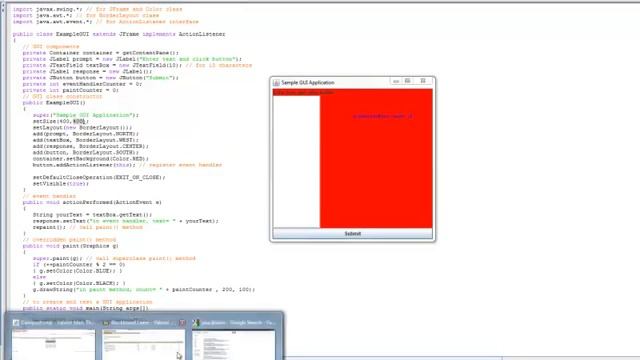Click the prompt label at top of GUI window

[x=304, y=93]
